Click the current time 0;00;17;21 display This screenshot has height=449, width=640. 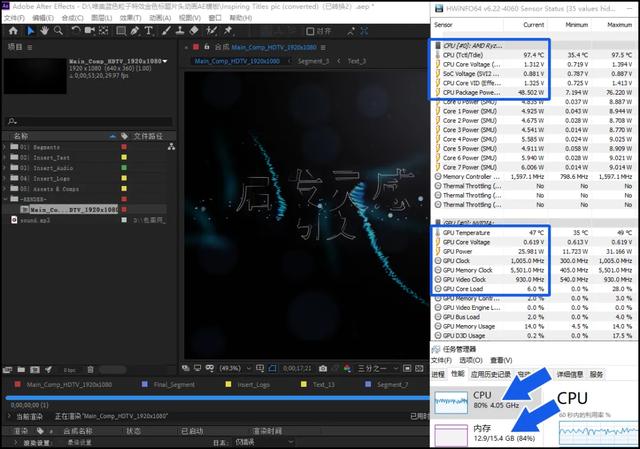(297, 369)
